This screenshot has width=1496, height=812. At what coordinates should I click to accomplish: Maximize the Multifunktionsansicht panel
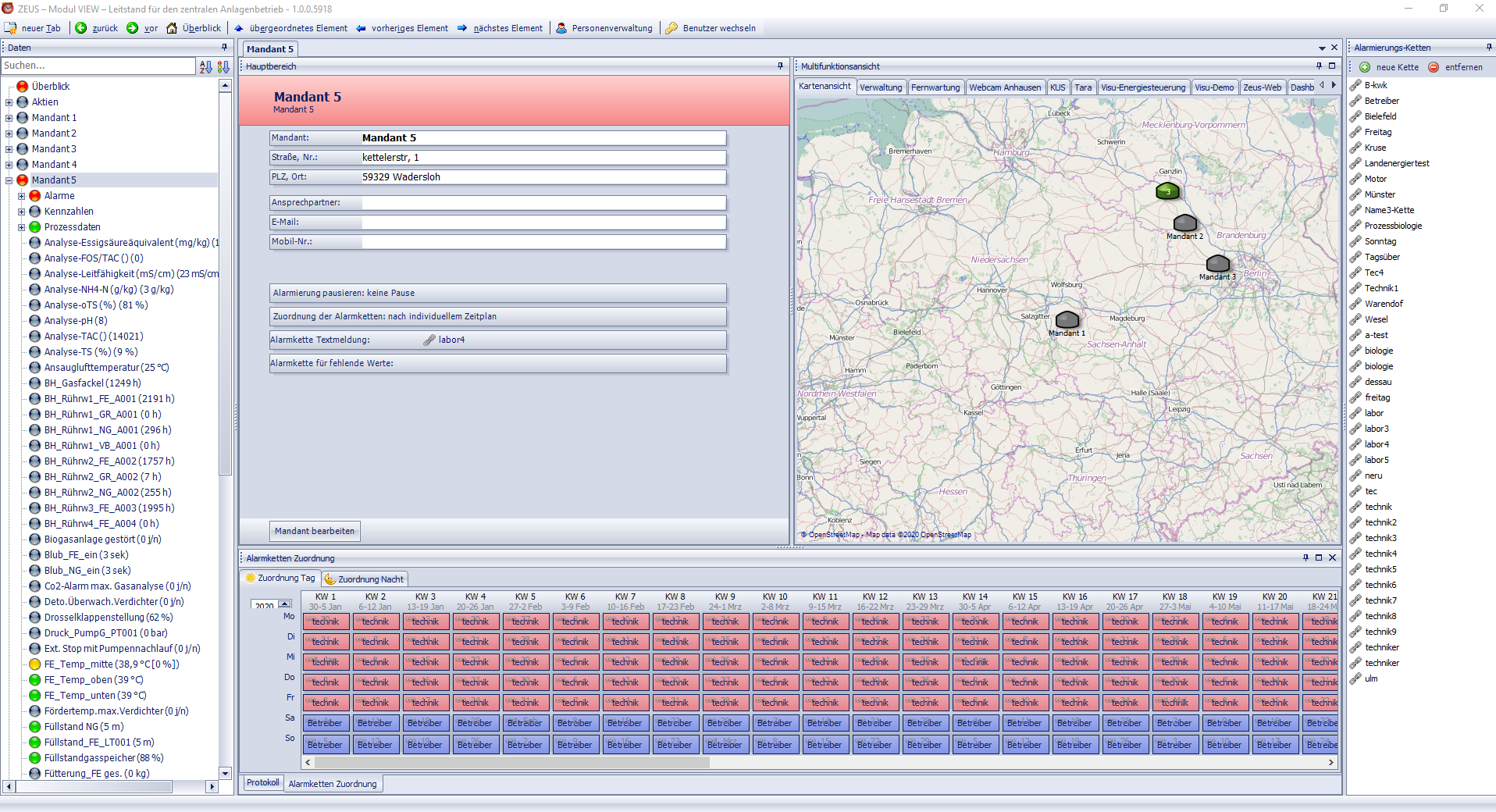coord(1332,66)
